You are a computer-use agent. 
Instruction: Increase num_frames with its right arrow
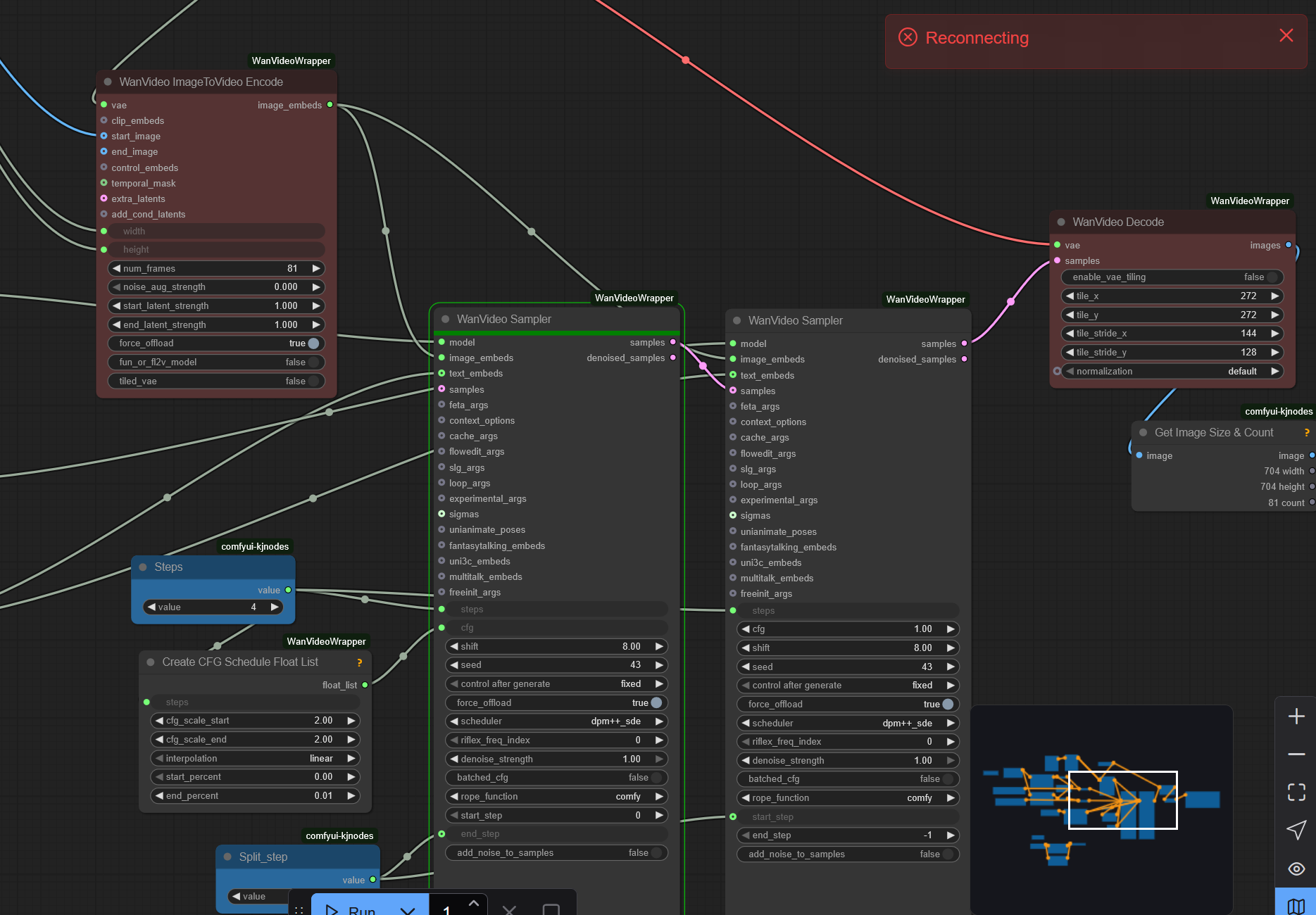click(316, 268)
